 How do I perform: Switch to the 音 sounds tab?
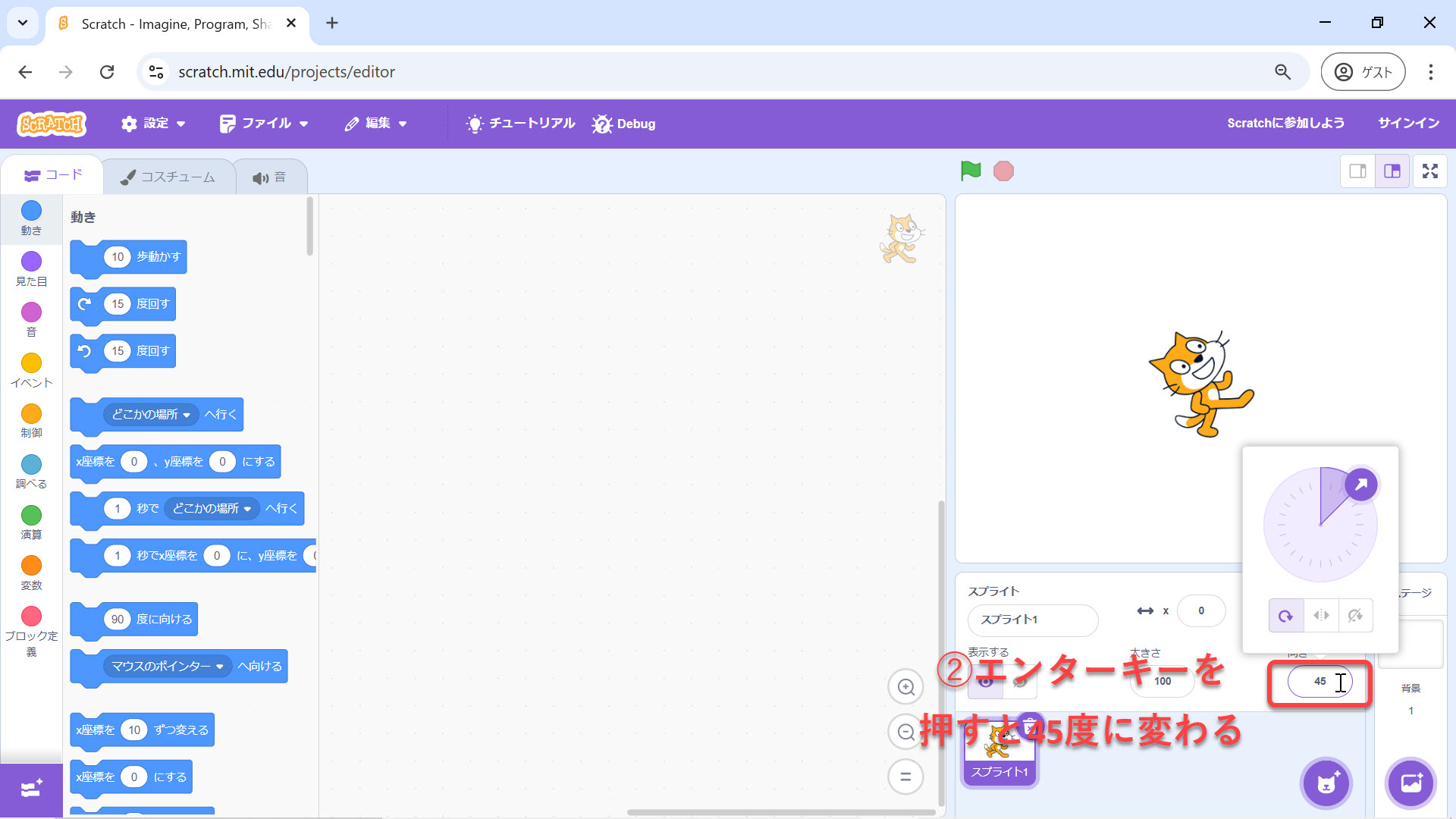click(269, 177)
